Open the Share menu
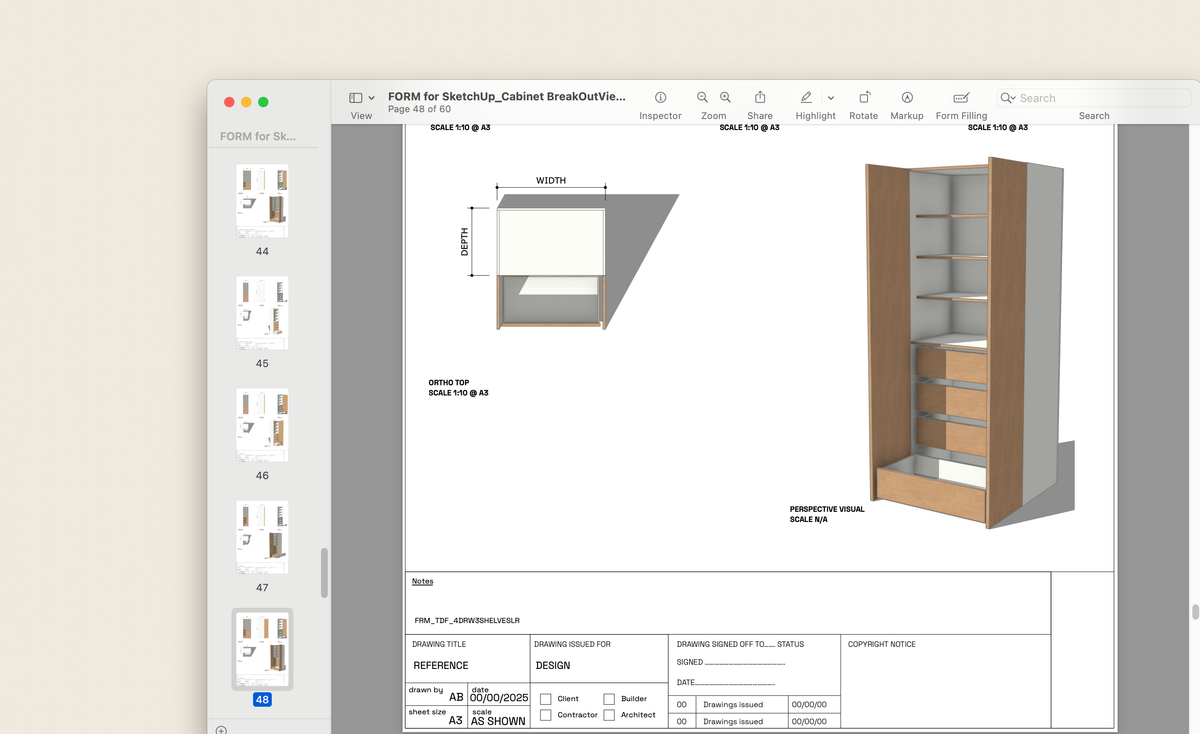1200x734 pixels. tap(760, 98)
